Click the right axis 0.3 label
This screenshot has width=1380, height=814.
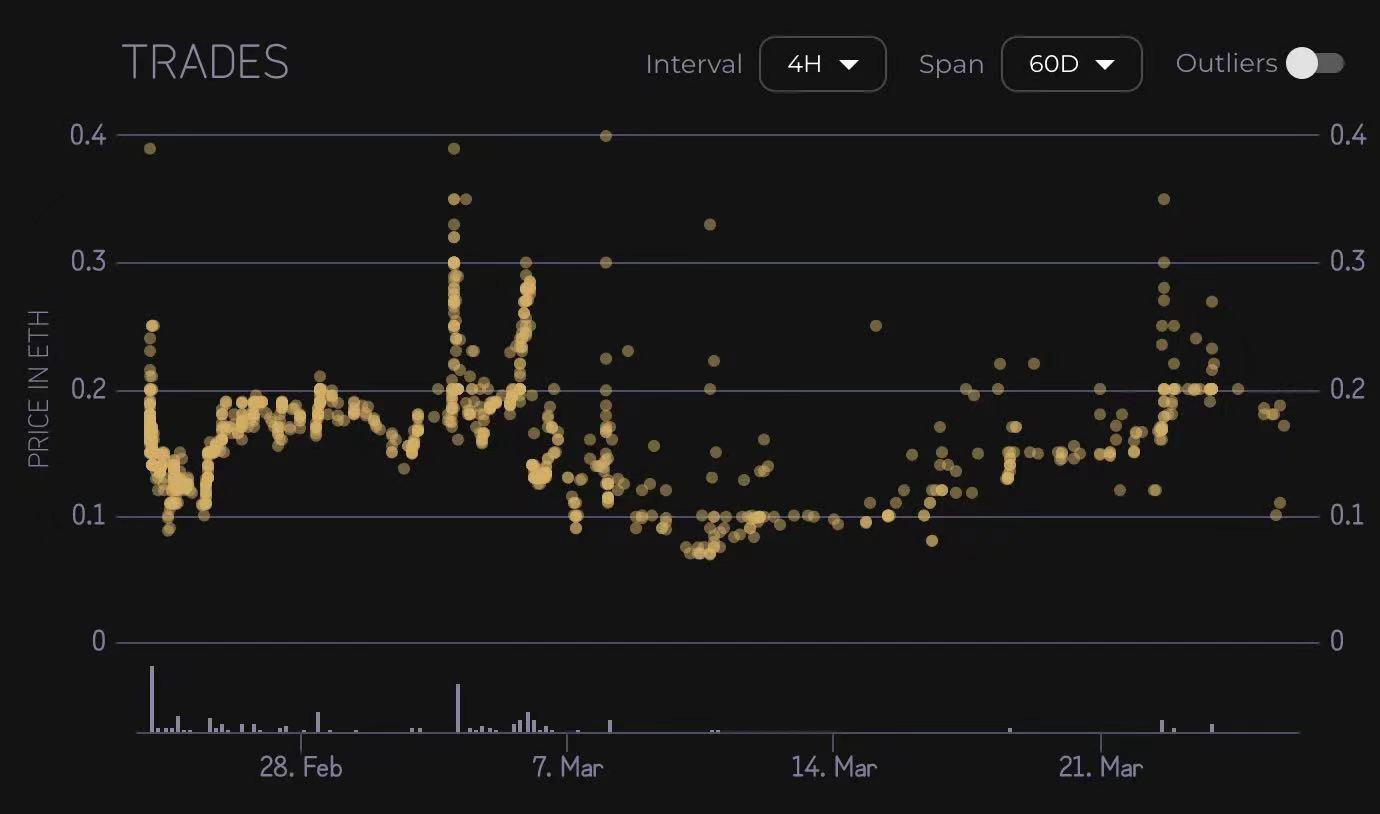[x=1348, y=262]
